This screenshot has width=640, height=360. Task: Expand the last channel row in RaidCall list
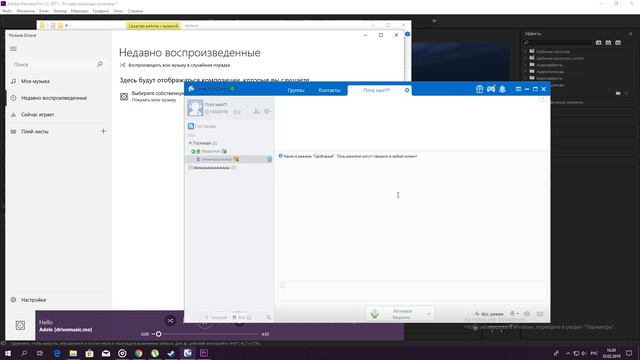pyautogui.click(x=190, y=168)
